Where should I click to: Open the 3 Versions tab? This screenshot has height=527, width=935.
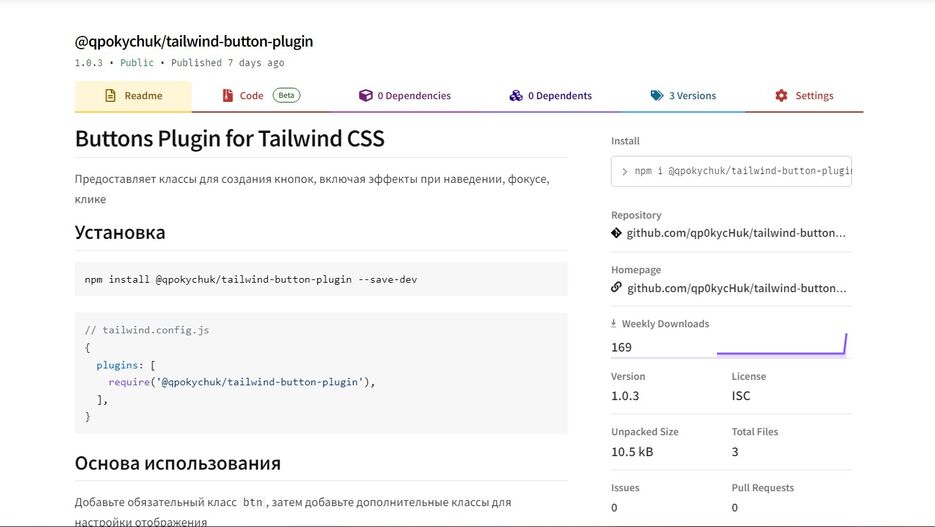coord(683,96)
